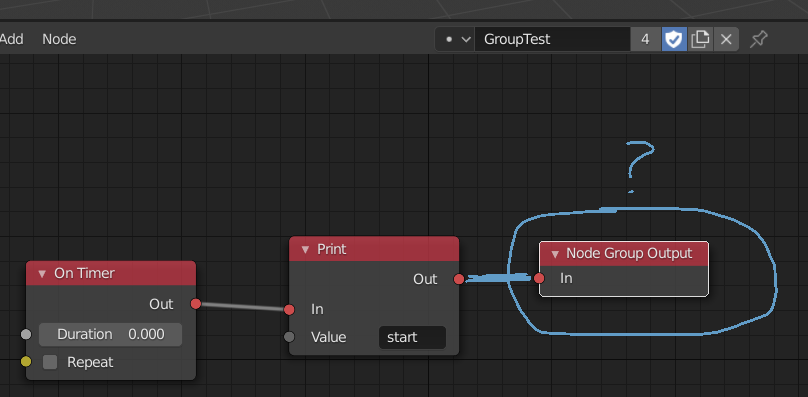Select the On Timer node header
The width and height of the screenshot is (808, 397).
pos(111,273)
